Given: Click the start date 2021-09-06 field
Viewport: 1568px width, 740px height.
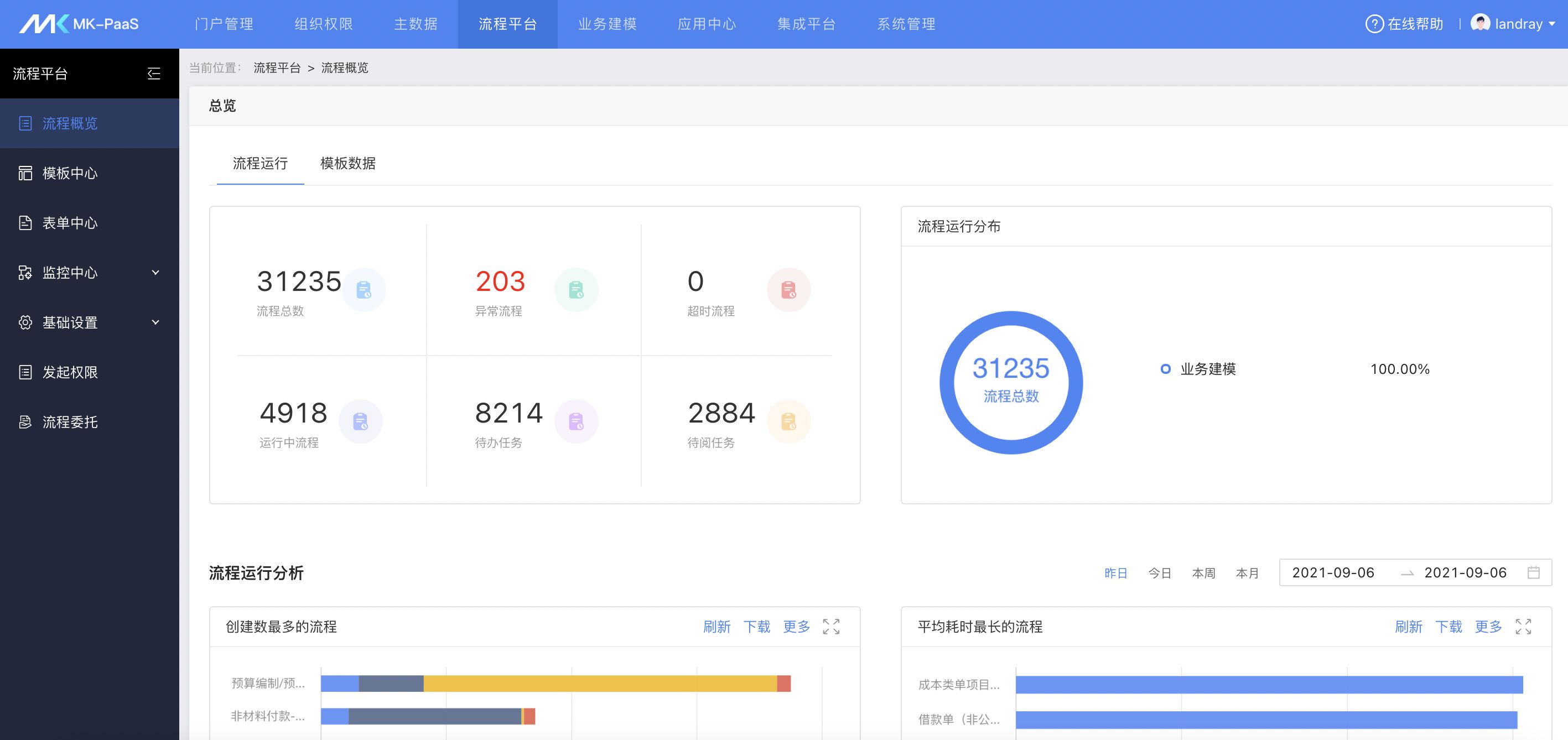Looking at the screenshot, I should pos(1333,572).
